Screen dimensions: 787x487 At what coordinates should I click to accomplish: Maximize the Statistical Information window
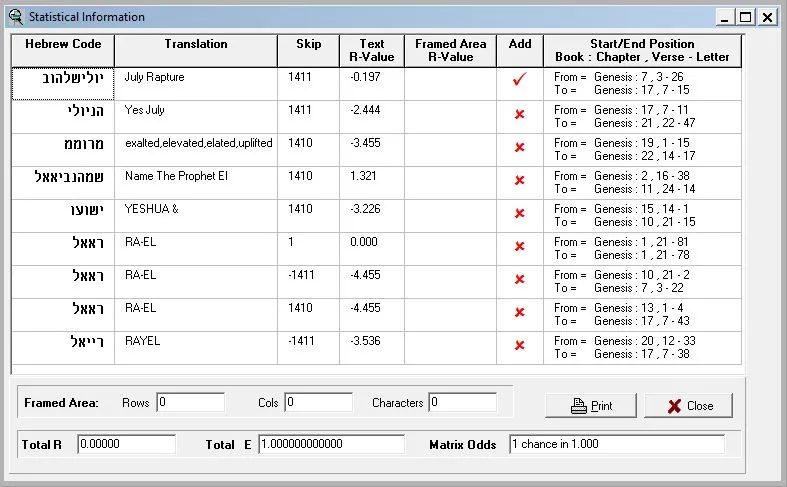[x=745, y=16]
